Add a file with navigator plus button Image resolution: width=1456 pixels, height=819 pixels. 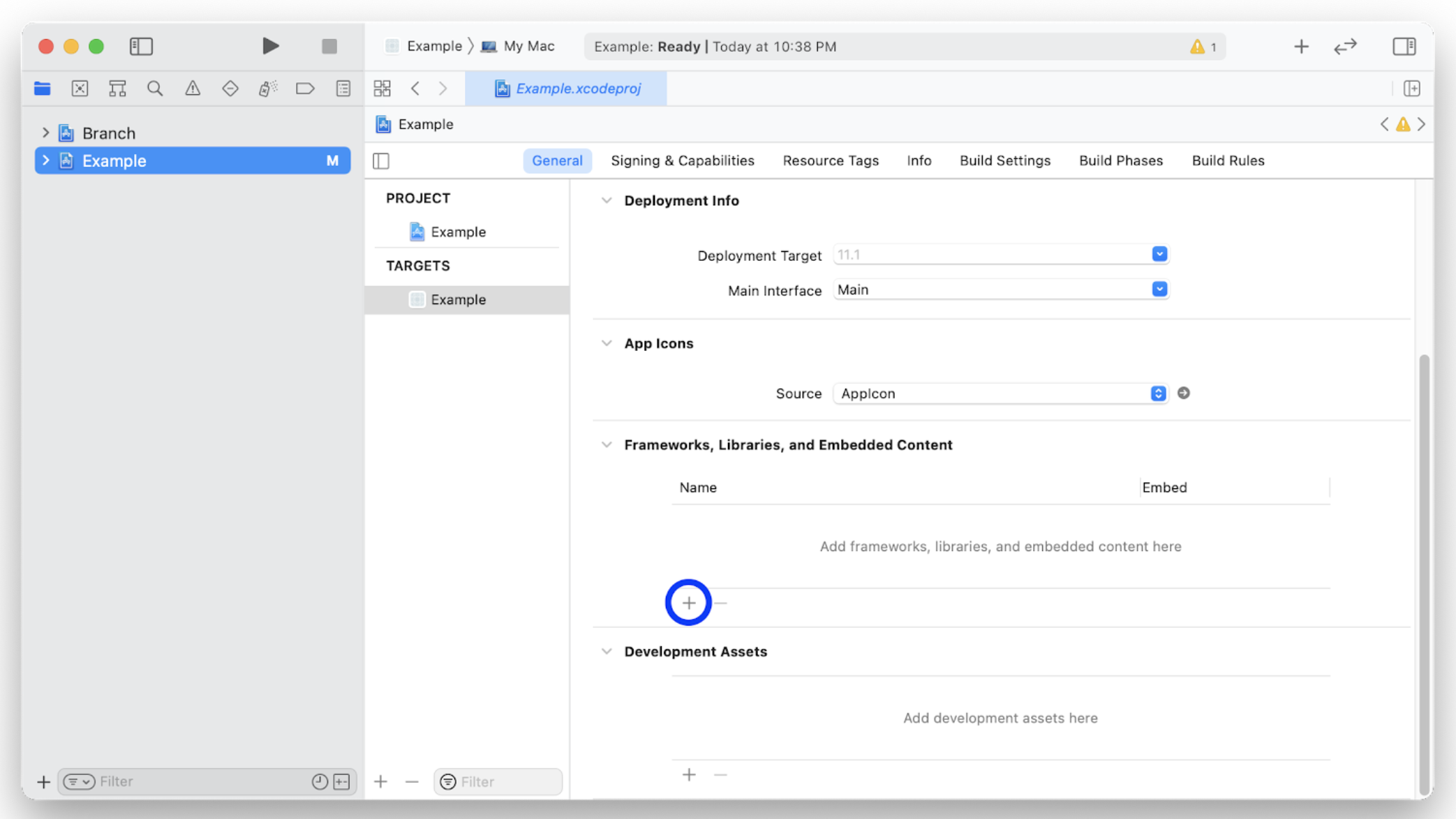coord(43,781)
